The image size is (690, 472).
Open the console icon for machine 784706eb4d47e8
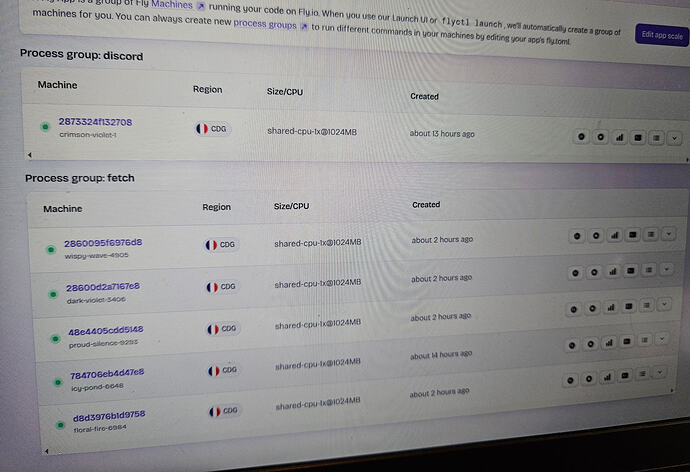pyautogui.click(x=627, y=341)
